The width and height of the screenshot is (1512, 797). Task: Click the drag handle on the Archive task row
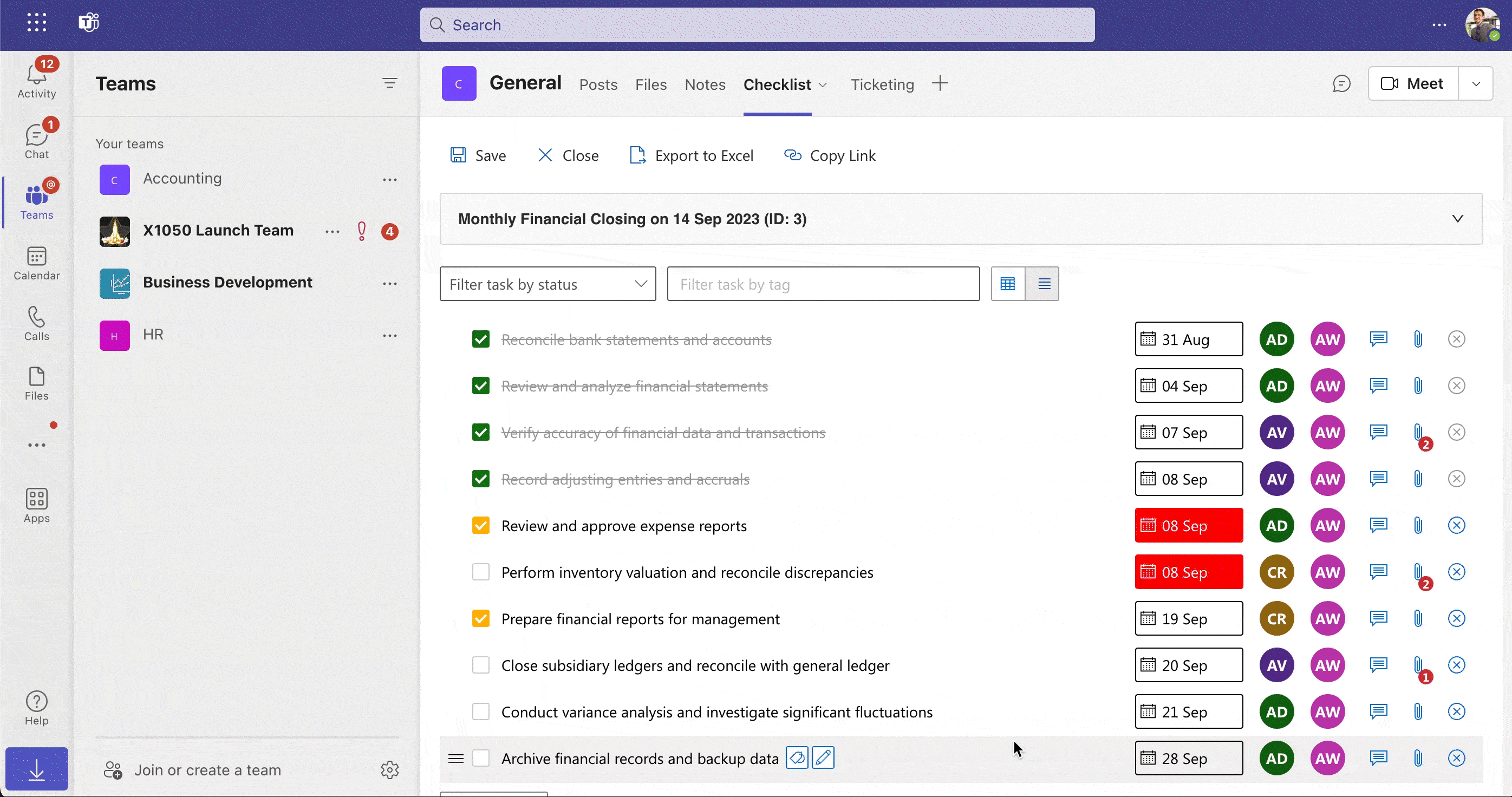(456, 759)
